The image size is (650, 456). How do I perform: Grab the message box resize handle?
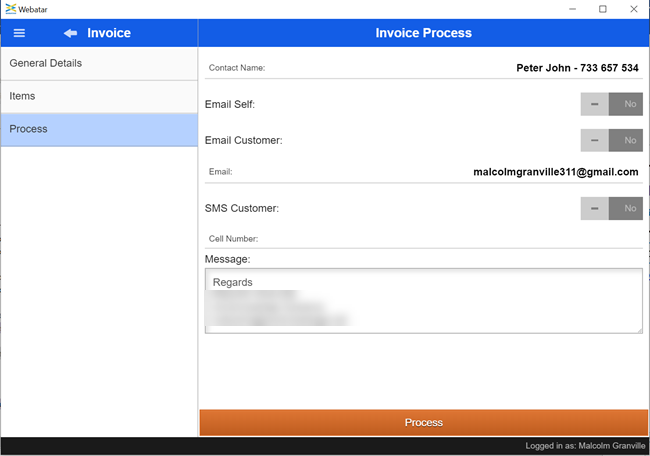[637, 328]
